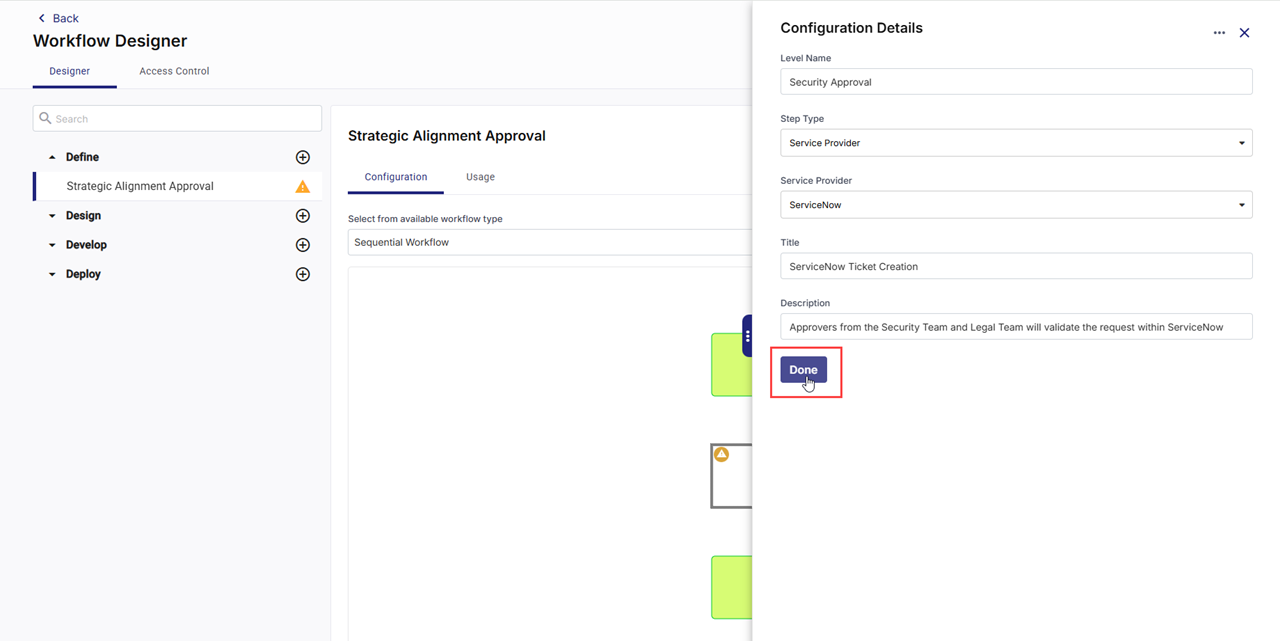The width and height of the screenshot is (1280, 641).
Task: Click the Back arrow icon
Action: (x=41, y=18)
